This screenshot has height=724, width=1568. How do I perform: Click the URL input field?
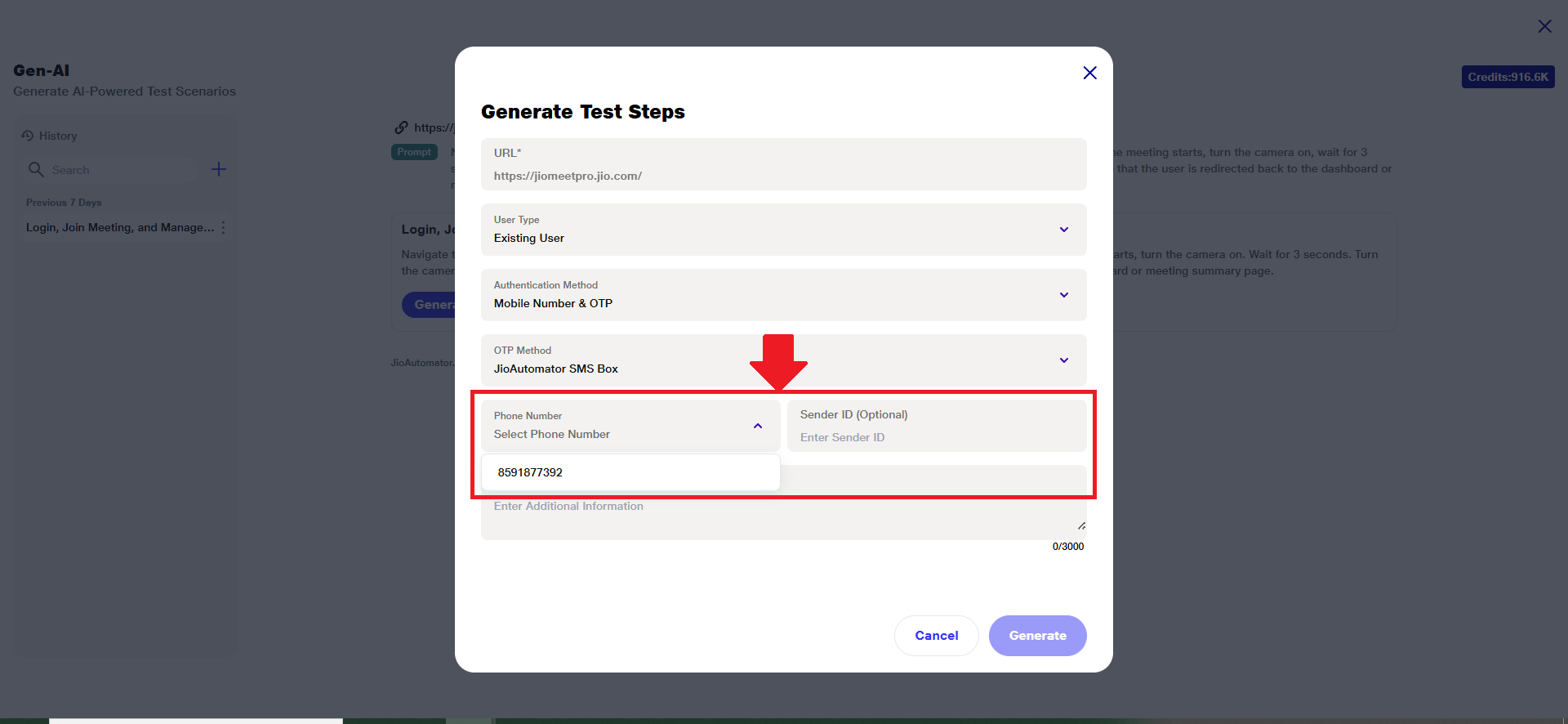(x=782, y=176)
